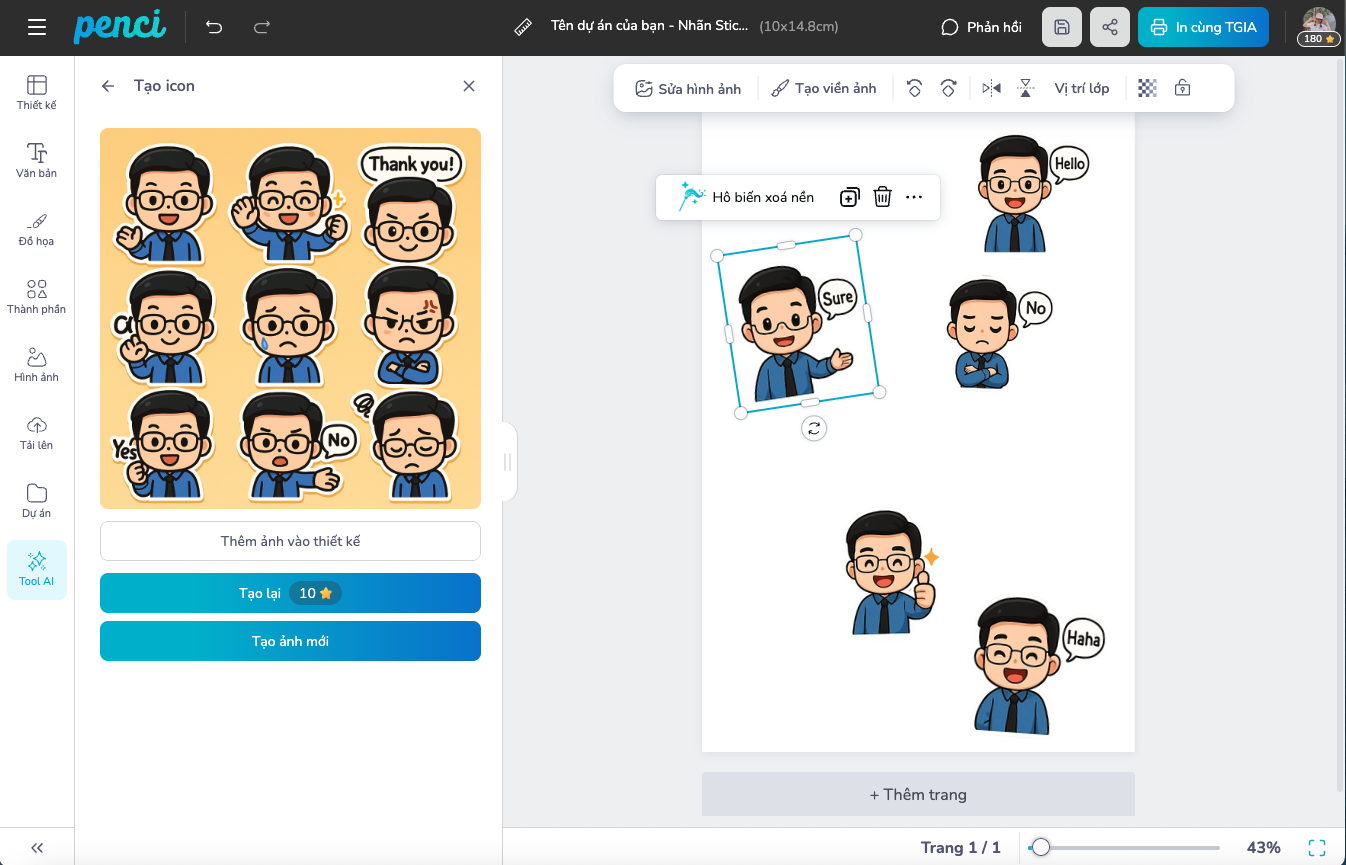The image size is (1346, 865).
Task: Open the transparency checkerboard icon
Action: point(1147,88)
